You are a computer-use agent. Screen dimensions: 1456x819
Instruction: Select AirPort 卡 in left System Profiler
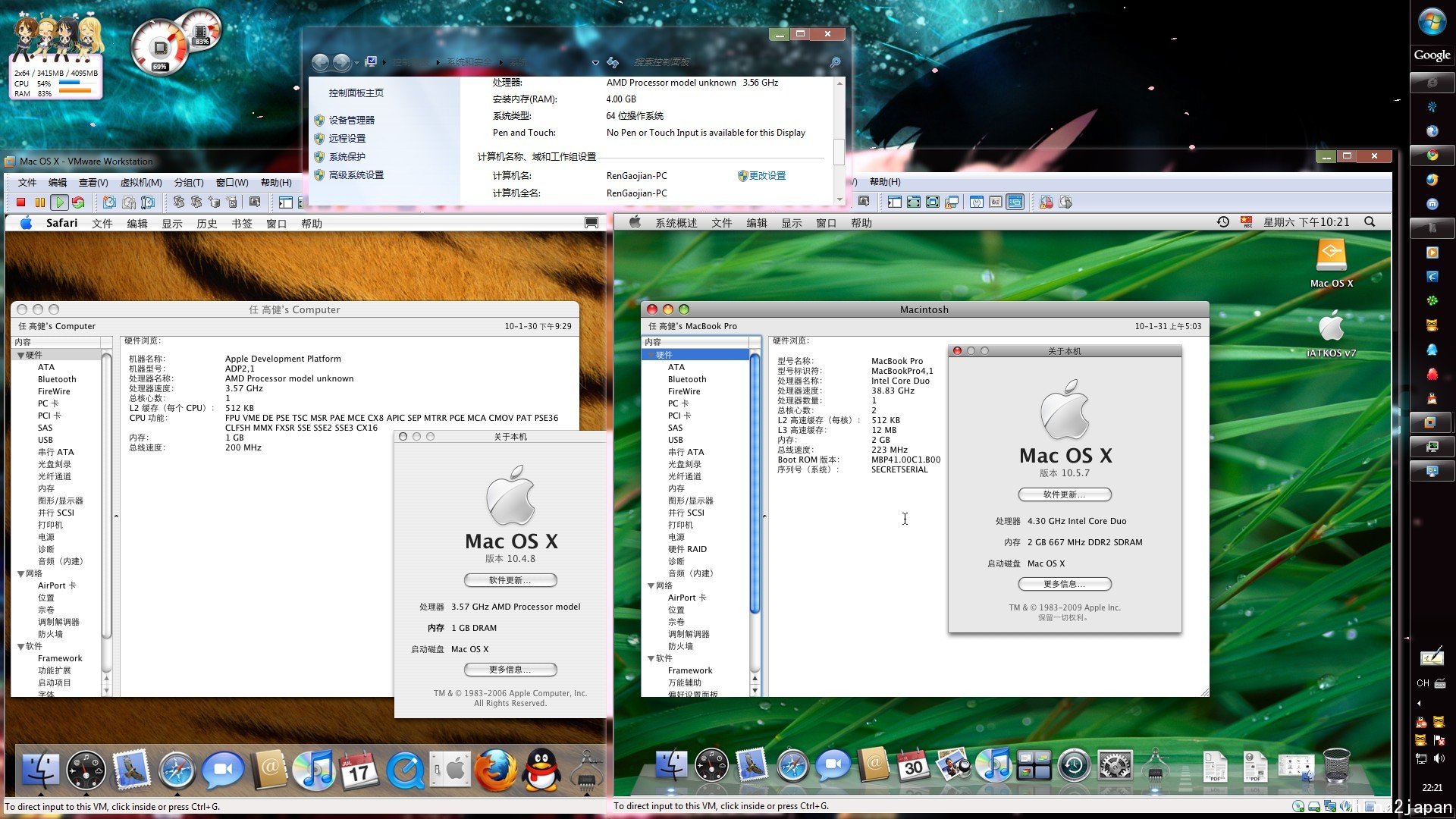(x=57, y=585)
